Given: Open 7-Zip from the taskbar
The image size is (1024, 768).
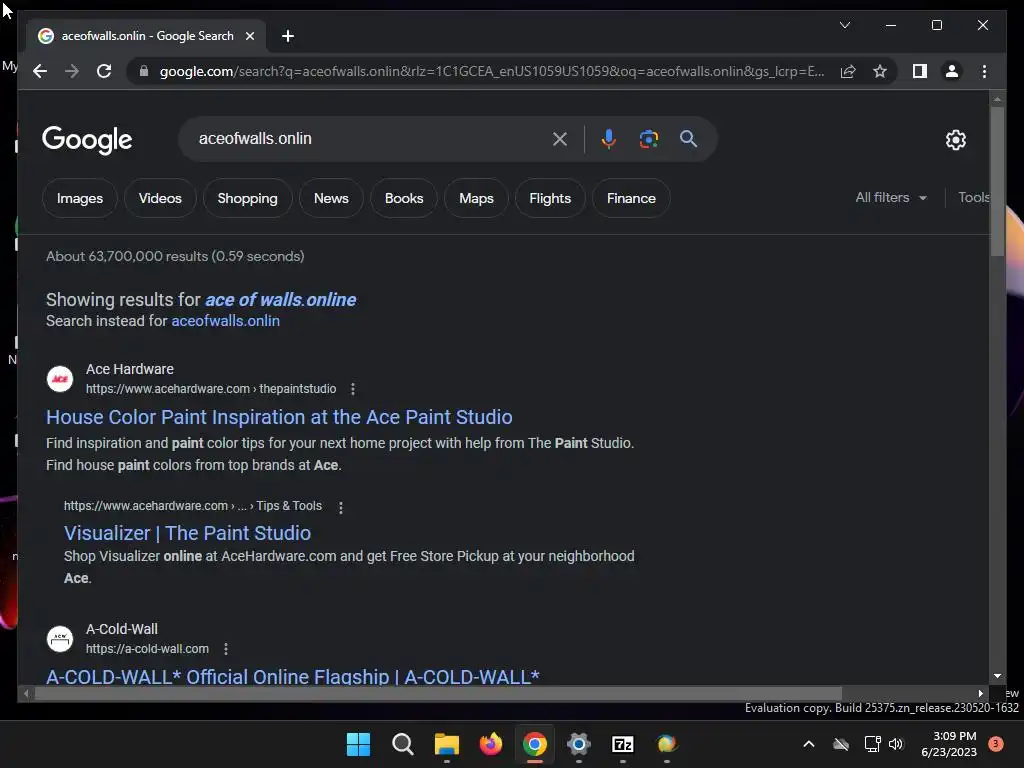Looking at the screenshot, I should point(622,744).
